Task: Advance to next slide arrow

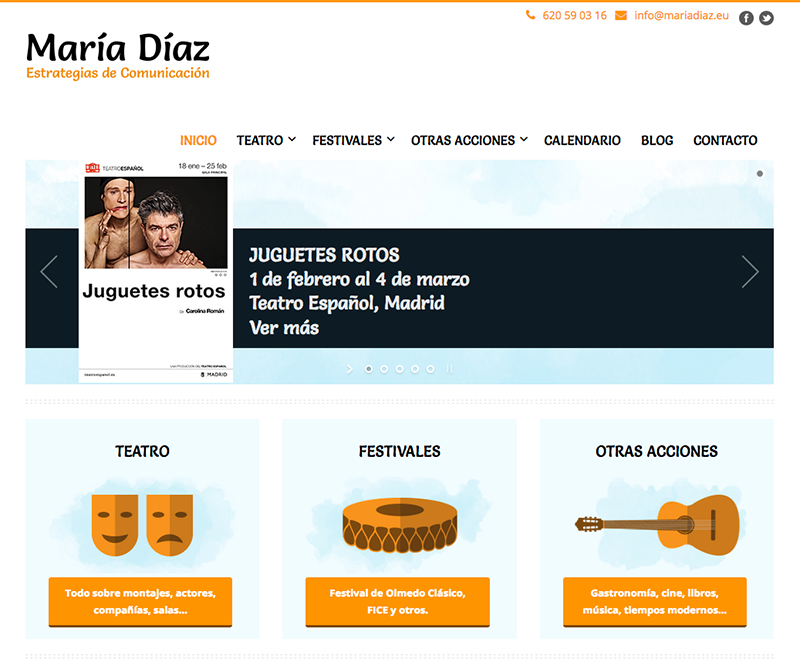Action: click(x=750, y=272)
